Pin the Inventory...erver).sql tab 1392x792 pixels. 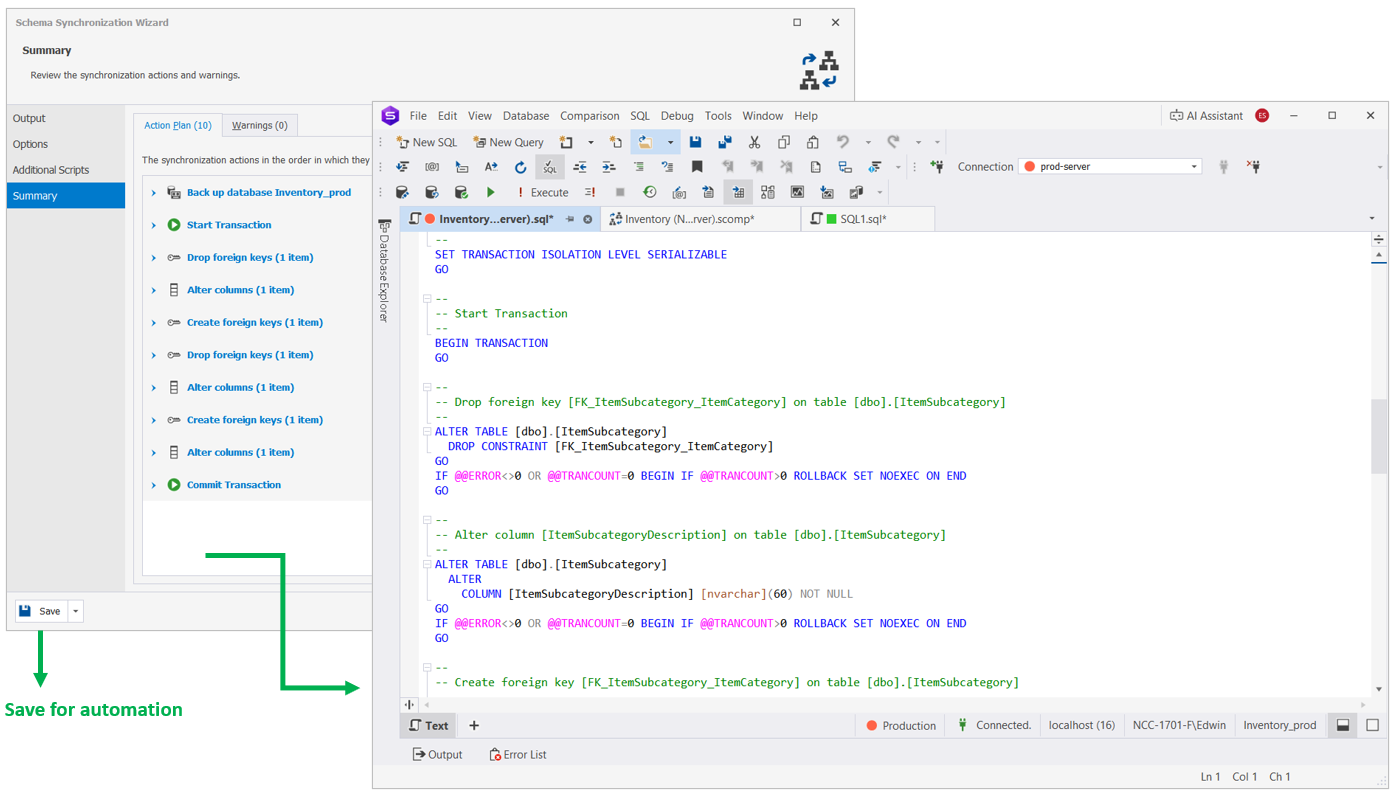coord(570,219)
